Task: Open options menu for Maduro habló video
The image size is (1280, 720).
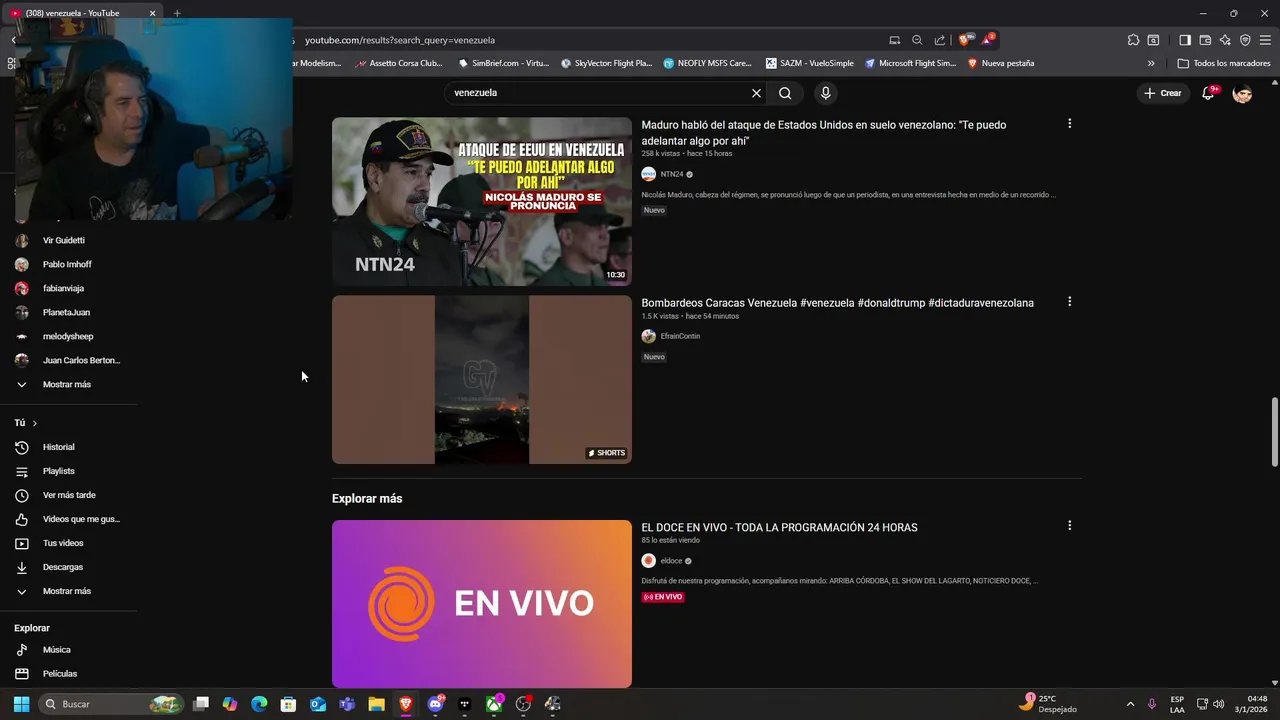Action: [x=1069, y=124]
